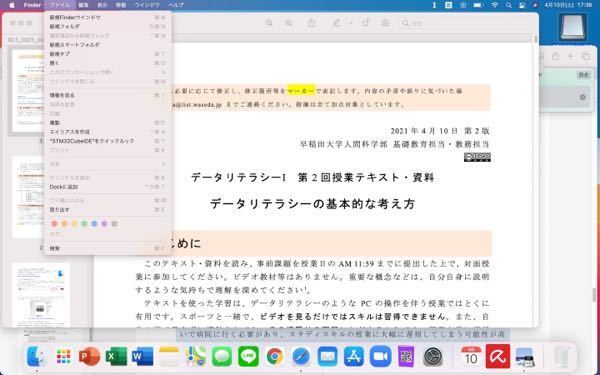
Task: Choose 新規タブ from the File menu
Action: (108, 54)
